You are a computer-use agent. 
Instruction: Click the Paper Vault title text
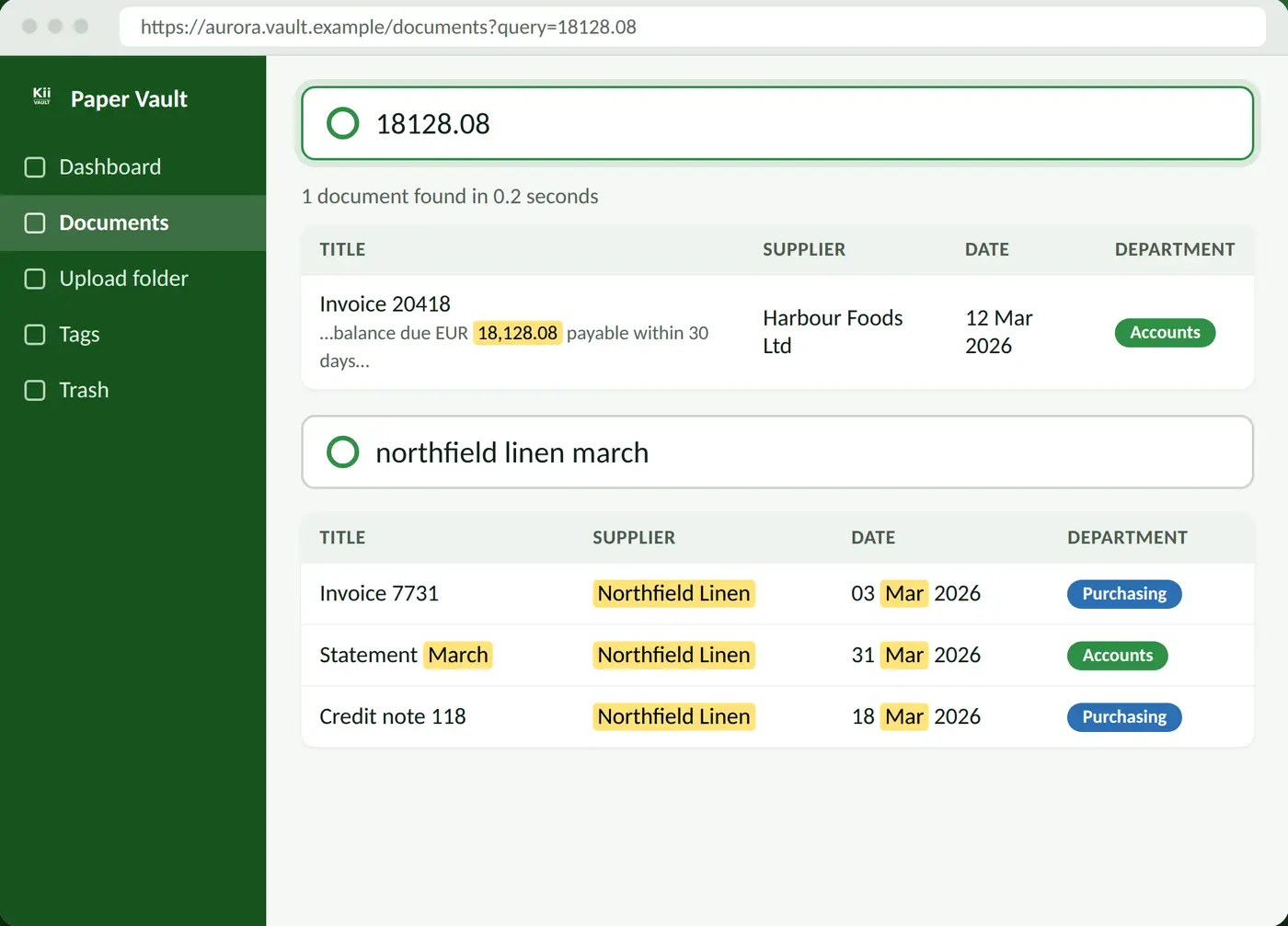point(129,99)
